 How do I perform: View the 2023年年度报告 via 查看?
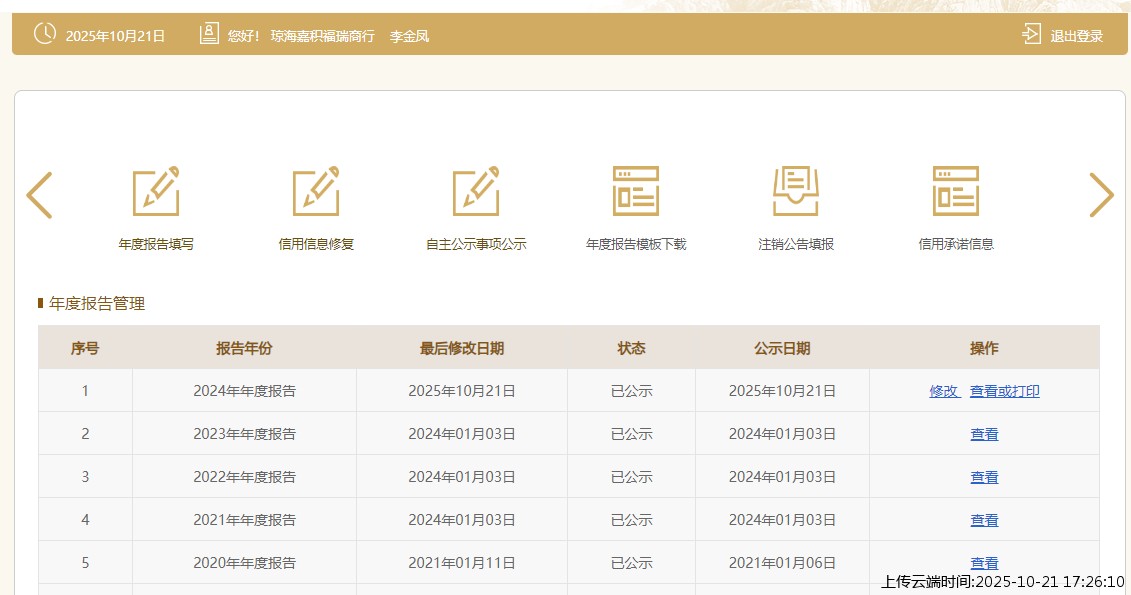(984, 434)
